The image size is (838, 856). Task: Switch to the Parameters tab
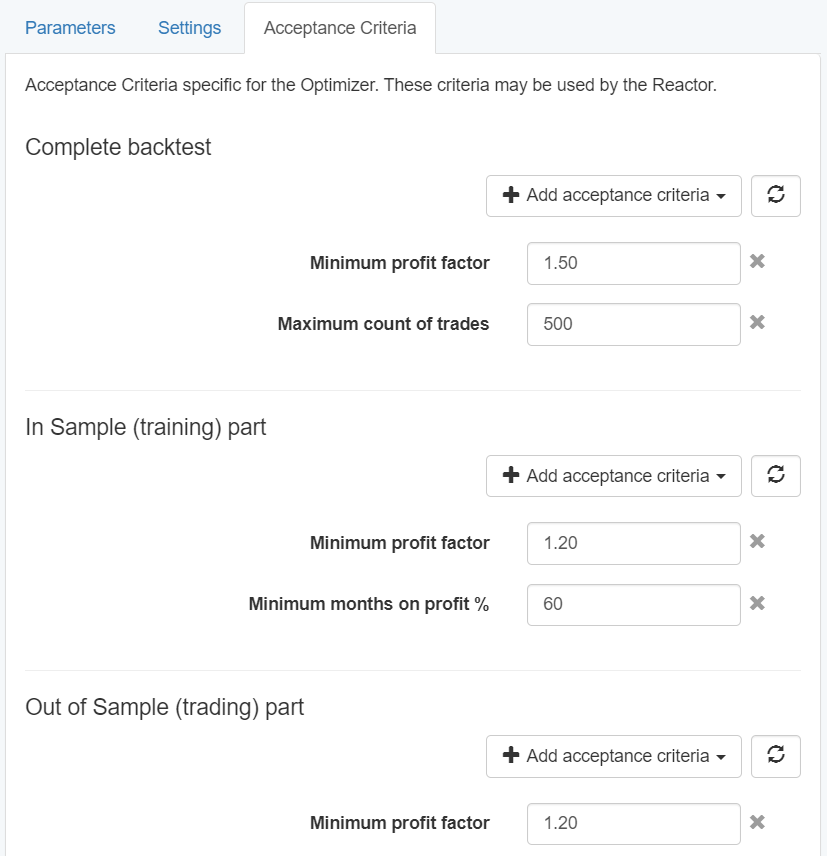[x=70, y=28]
